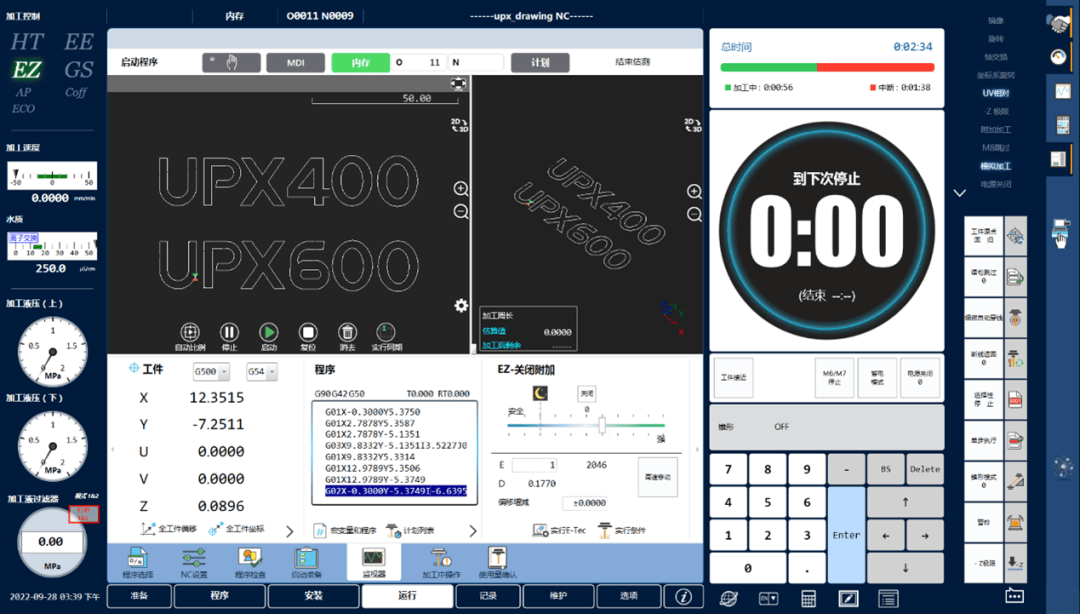This screenshot has height=614, width=1080.
Task: Click the handshake icon in right sidebar
Action: click(x=1059, y=23)
